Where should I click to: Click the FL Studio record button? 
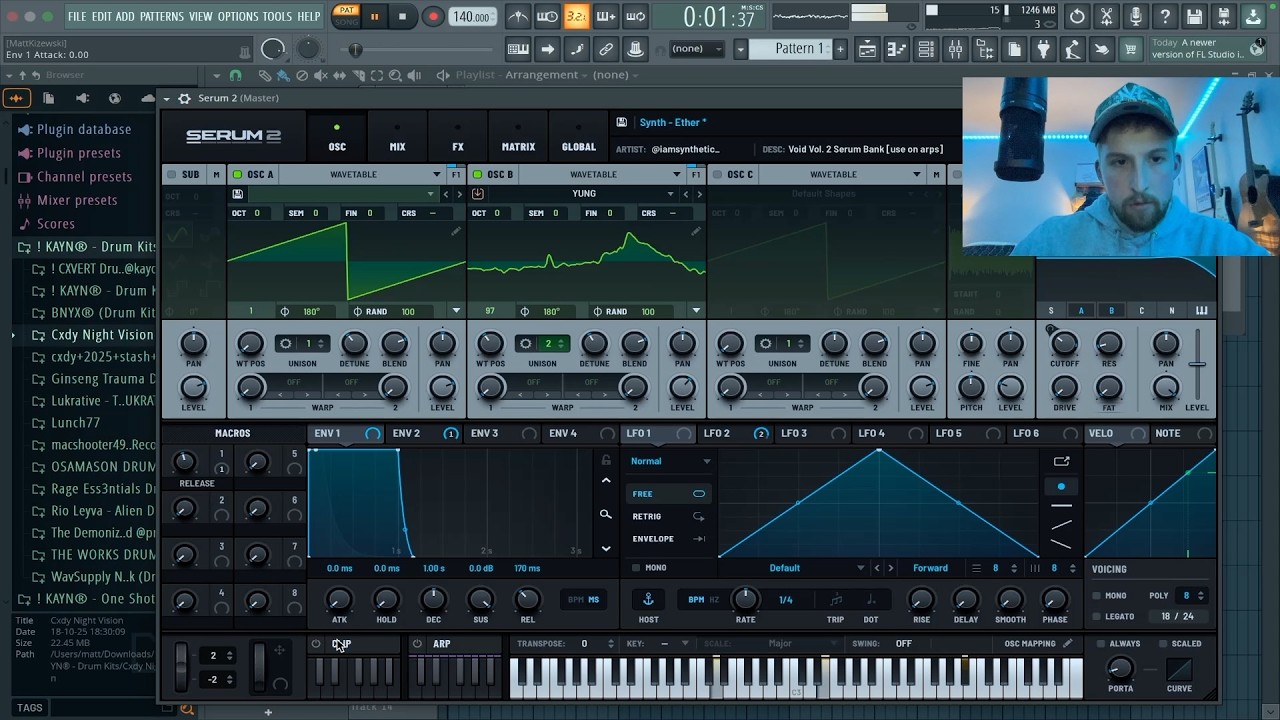[433, 16]
